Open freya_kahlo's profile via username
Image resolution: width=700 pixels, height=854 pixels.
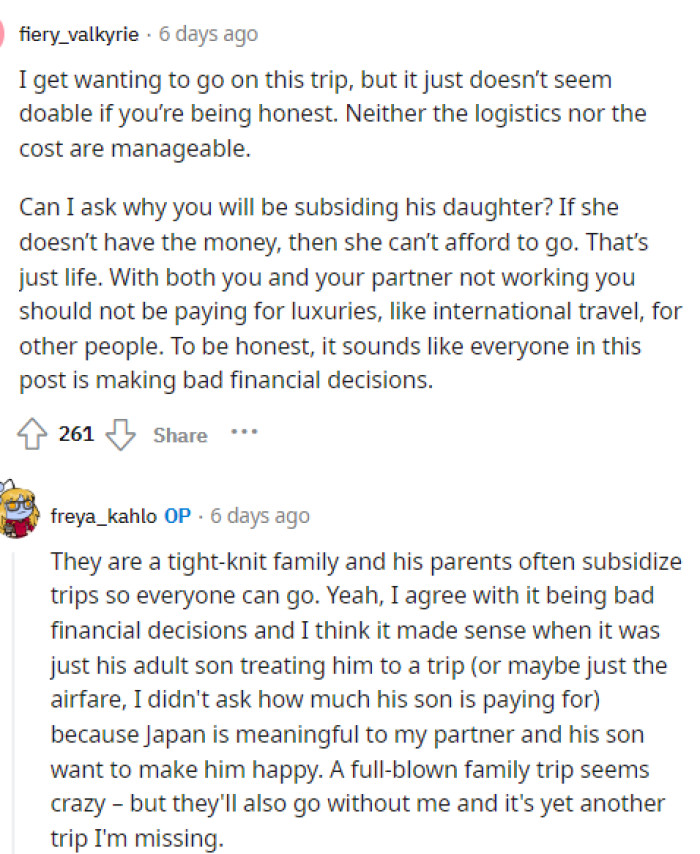(x=103, y=515)
